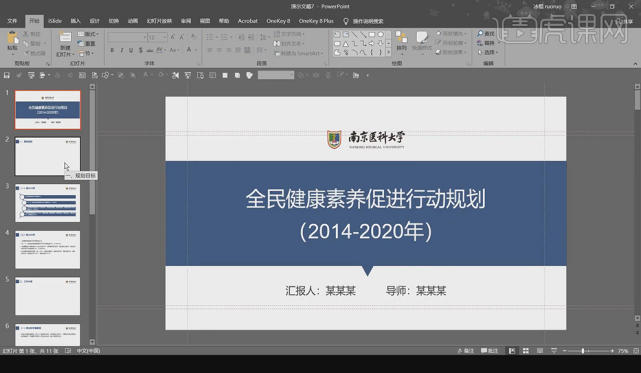Click the zoom in plus icon
The image size is (641, 373).
pos(612,351)
